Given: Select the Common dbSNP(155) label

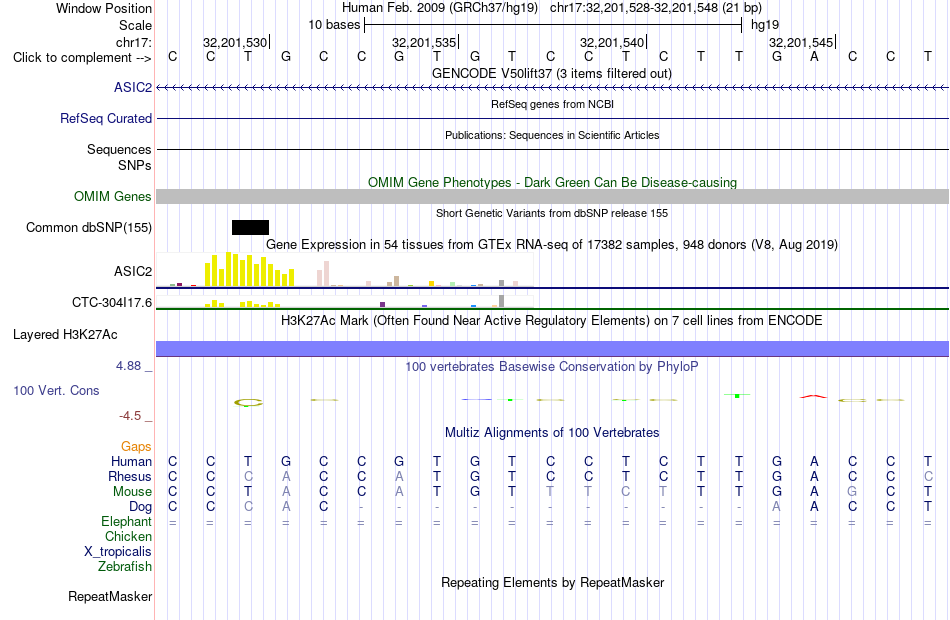Looking at the screenshot, I should tap(89, 227).
